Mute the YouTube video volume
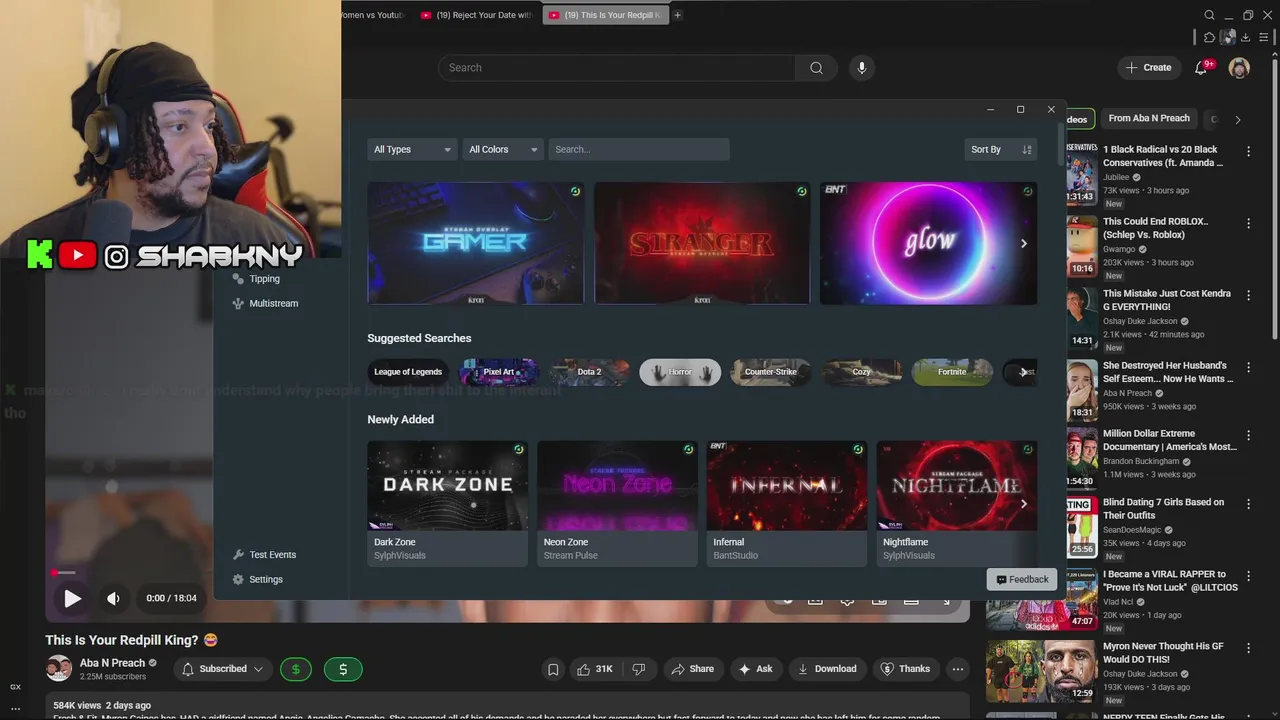This screenshot has height=720, width=1280. pos(113,598)
